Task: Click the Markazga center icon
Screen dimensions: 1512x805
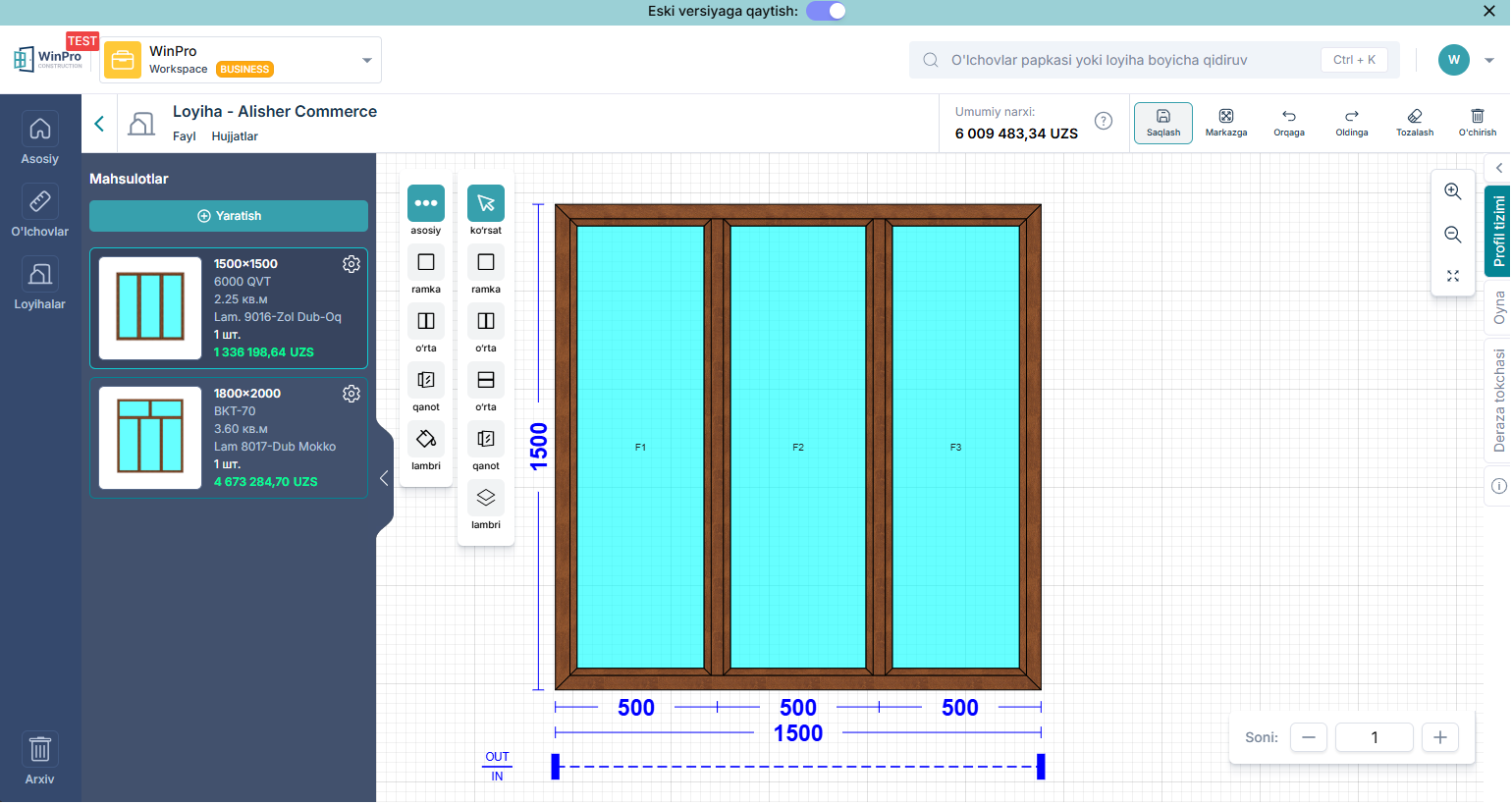Action: 1225,117
